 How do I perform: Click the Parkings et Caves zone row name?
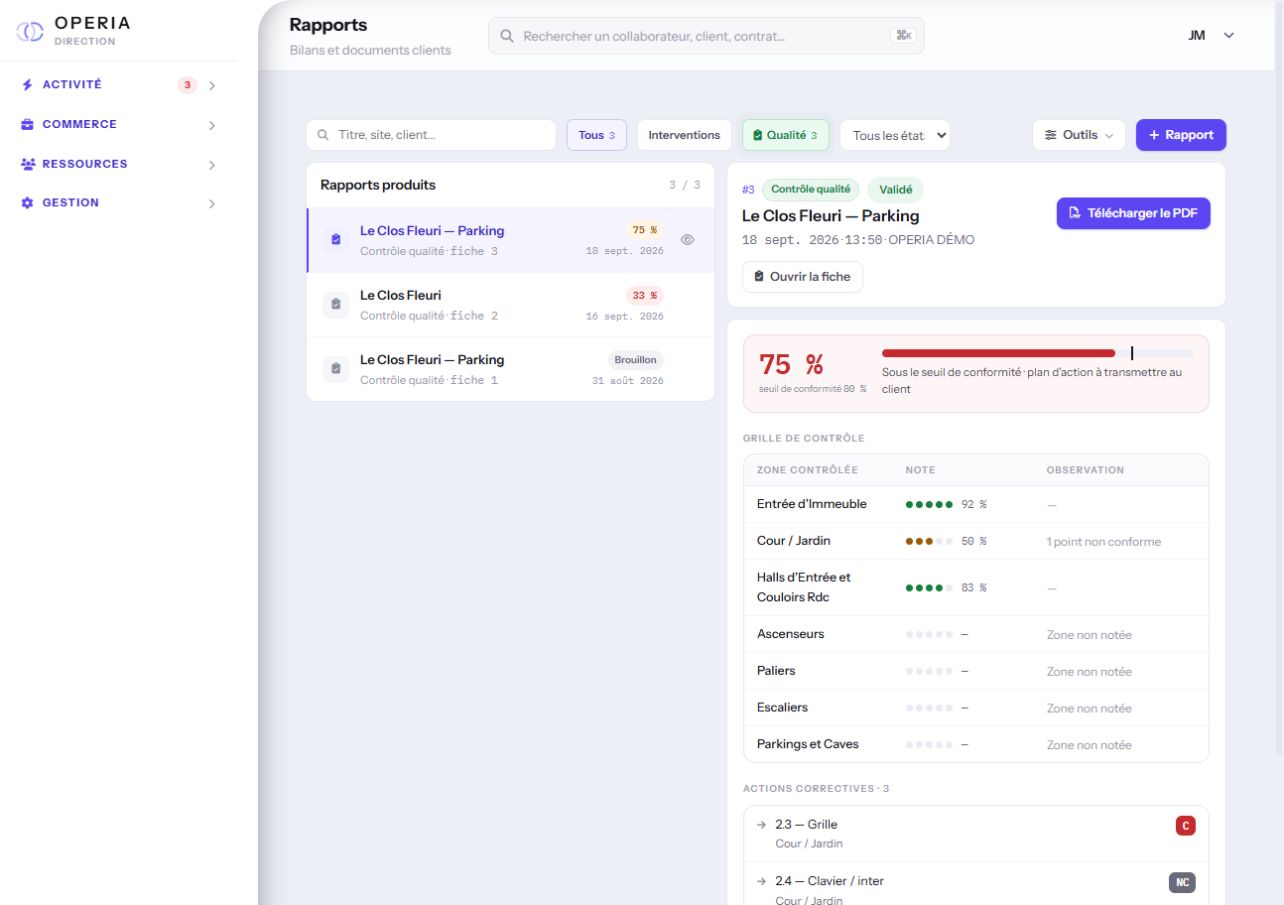[x=808, y=744]
